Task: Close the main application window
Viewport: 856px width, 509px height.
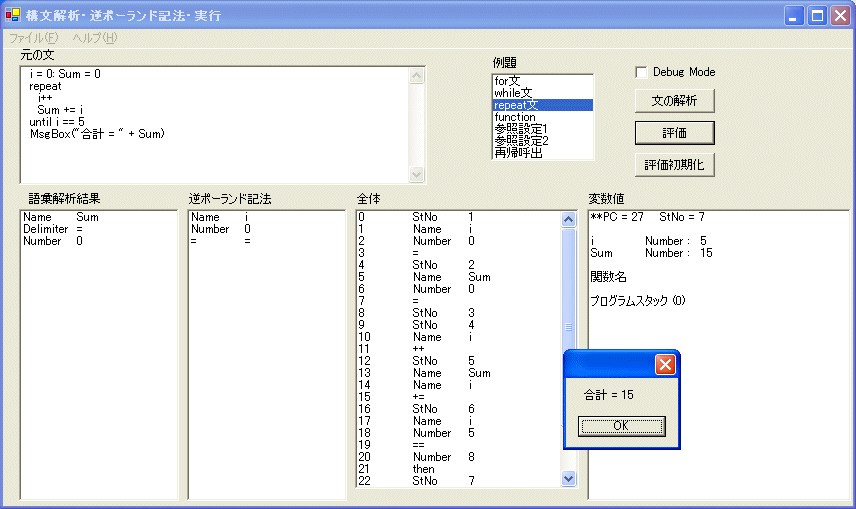Action: tap(839, 16)
